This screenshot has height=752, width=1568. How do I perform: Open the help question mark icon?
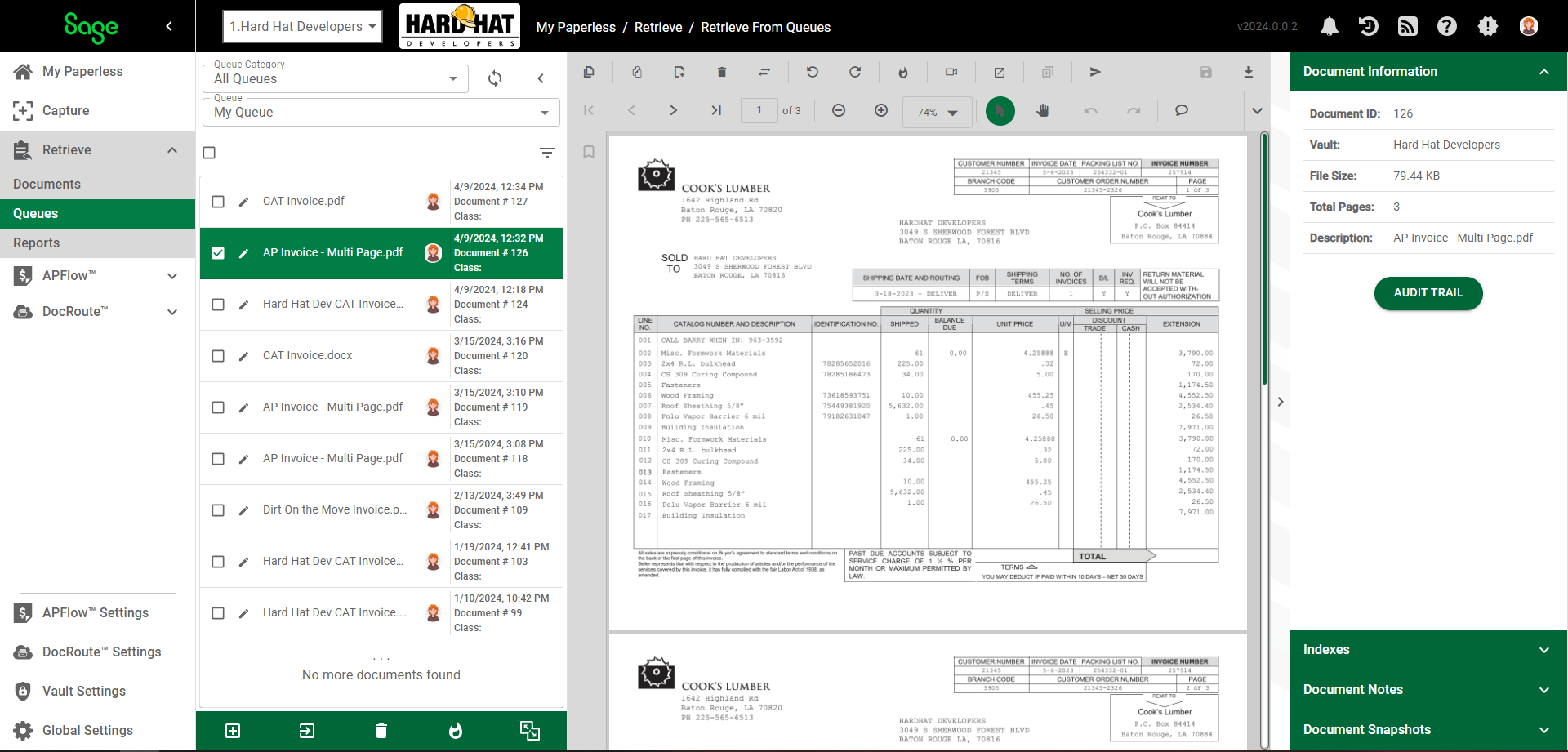tap(1447, 27)
